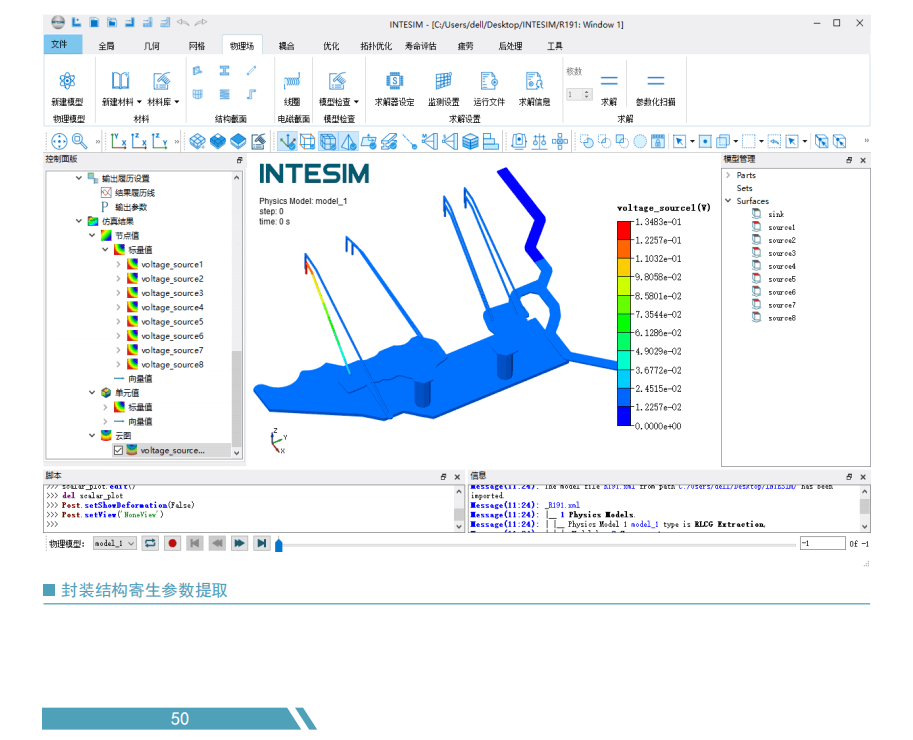Launch 参数化扫描 parametric sweep
The width and height of the screenshot is (913, 740).
(655, 83)
